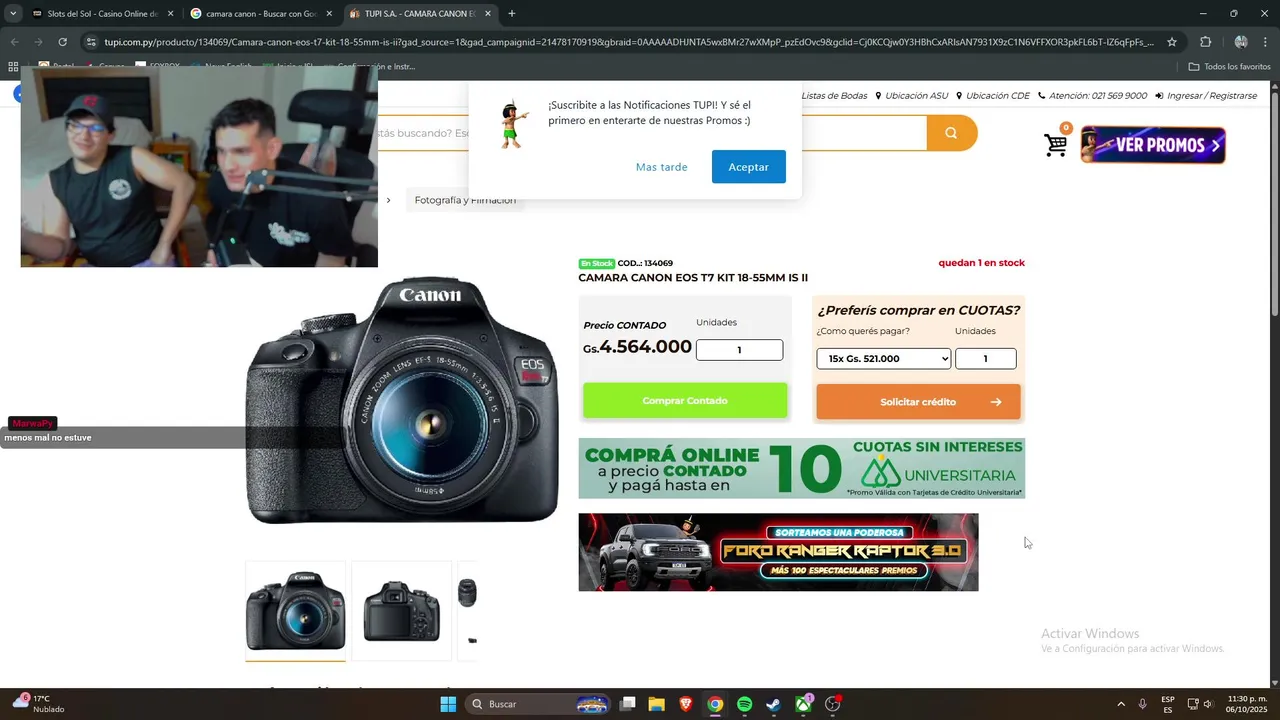Open the clock and date panel
Screen dimensions: 1280x720
click(1247, 704)
